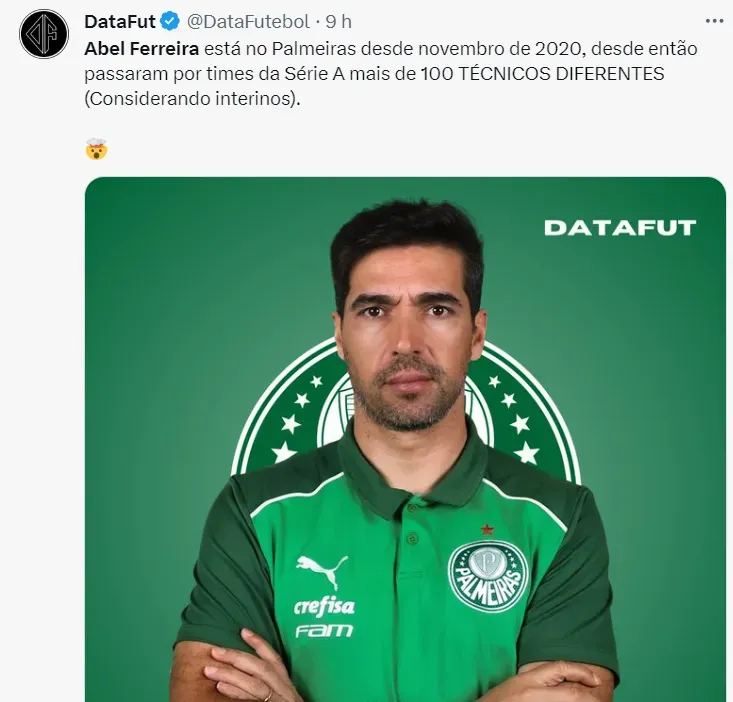This screenshot has height=702, width=733.
Task: Open the tweet via the 9 h timestamp
Action: pyautogui.click(x=338, y=21)
